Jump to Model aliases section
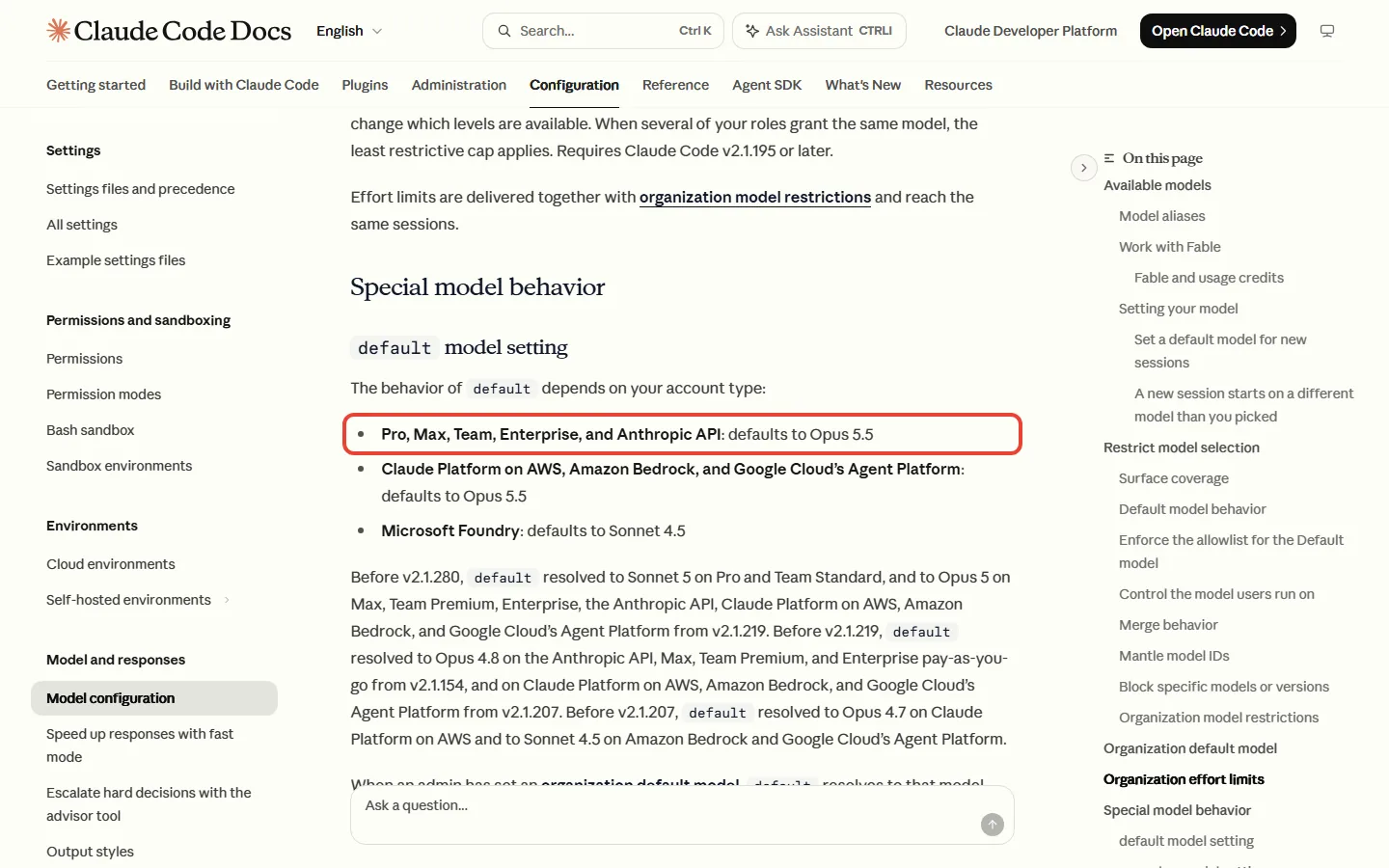The height and width of the screenshot is (868, 1389). click(x=1161, y=216)
